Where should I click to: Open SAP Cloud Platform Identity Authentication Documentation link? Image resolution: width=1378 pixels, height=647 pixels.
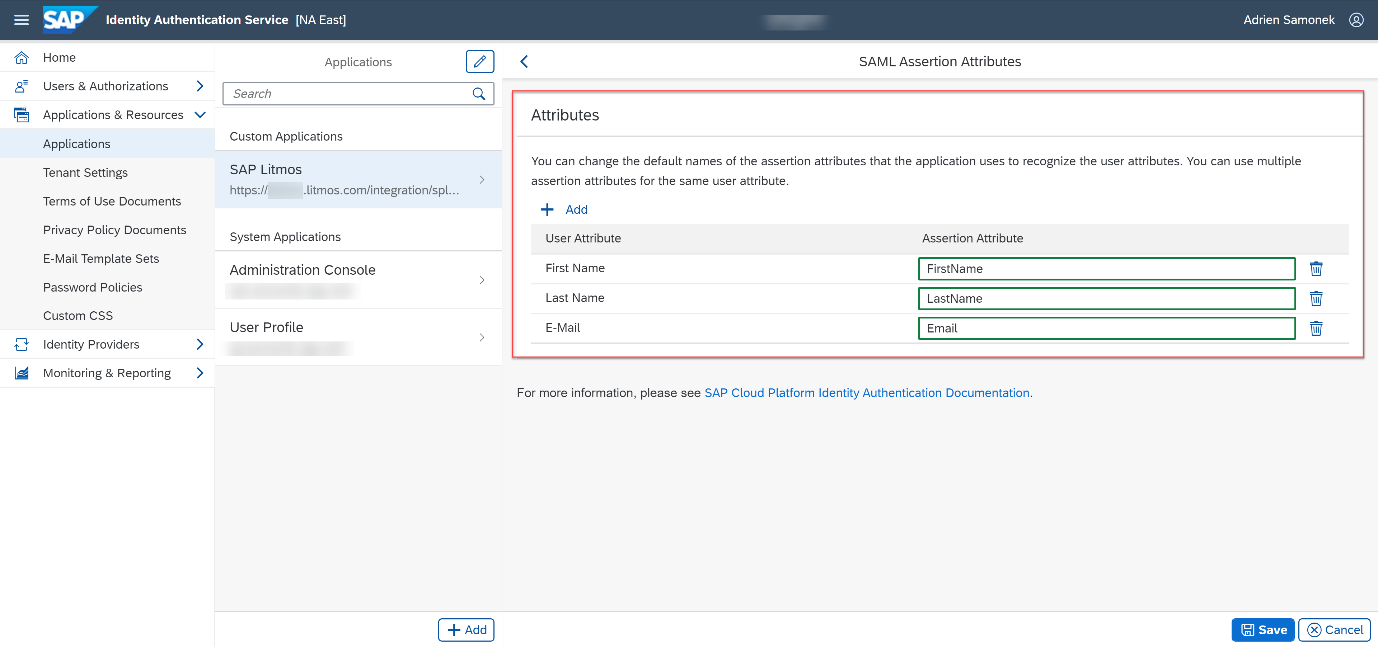click(x=868, y=393)
